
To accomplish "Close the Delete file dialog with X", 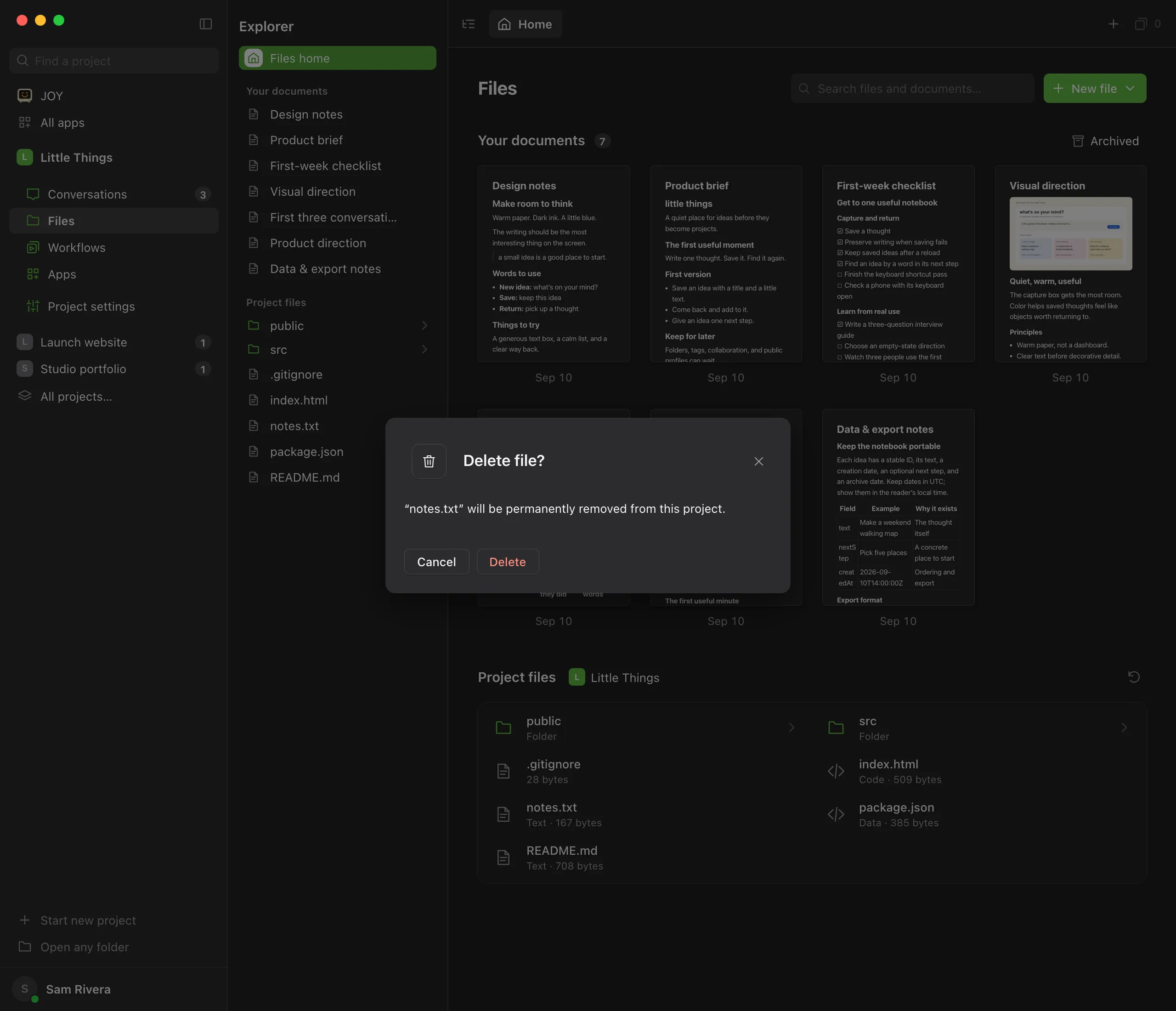I will tap(758, 461).
